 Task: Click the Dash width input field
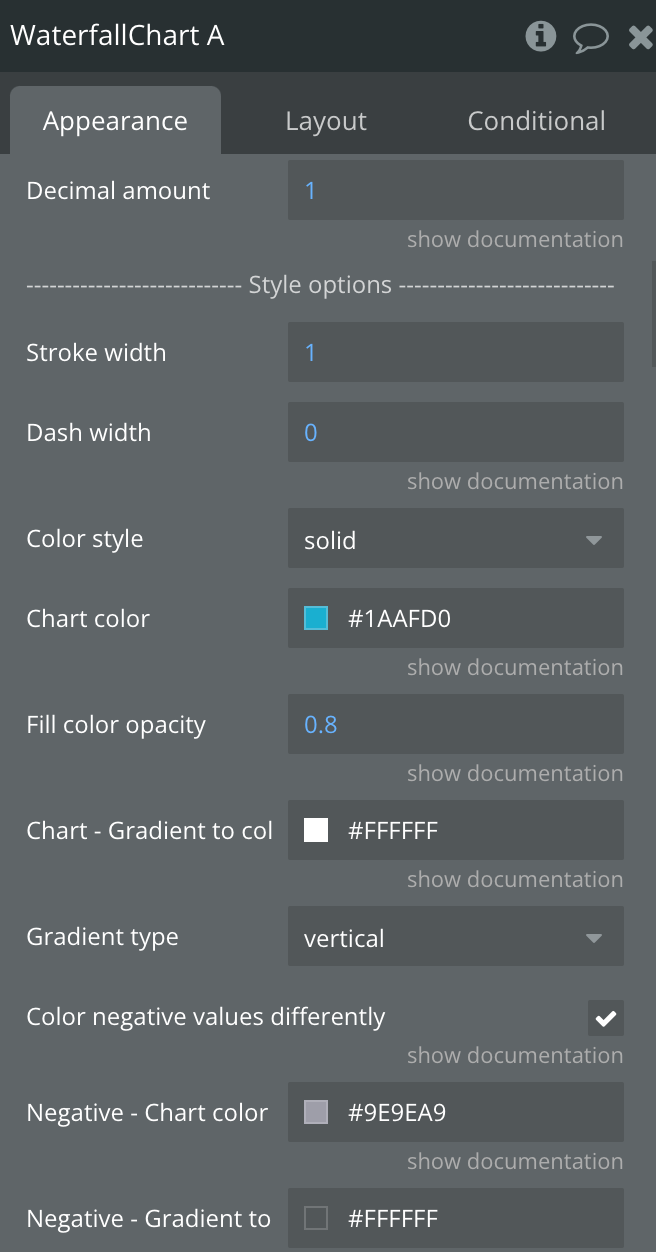pyautogui.click(x=456, y=432)
